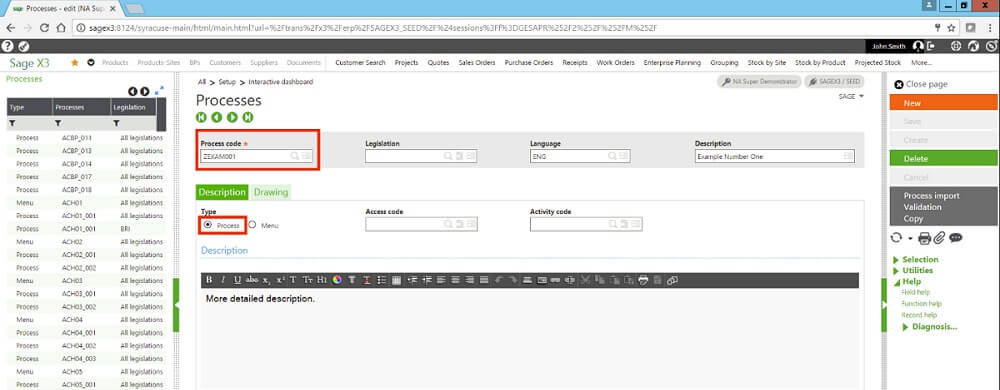Open the Purchase Orders menu item
The height and width of the screenshot is (390, 1000).
[529, 62]
